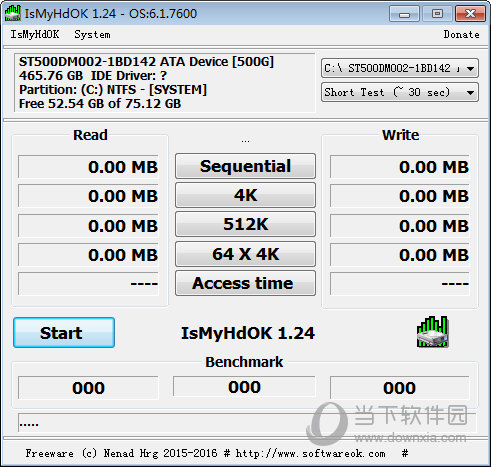
Task: Click the write Access time result field
Action: [x=400, y=284]
